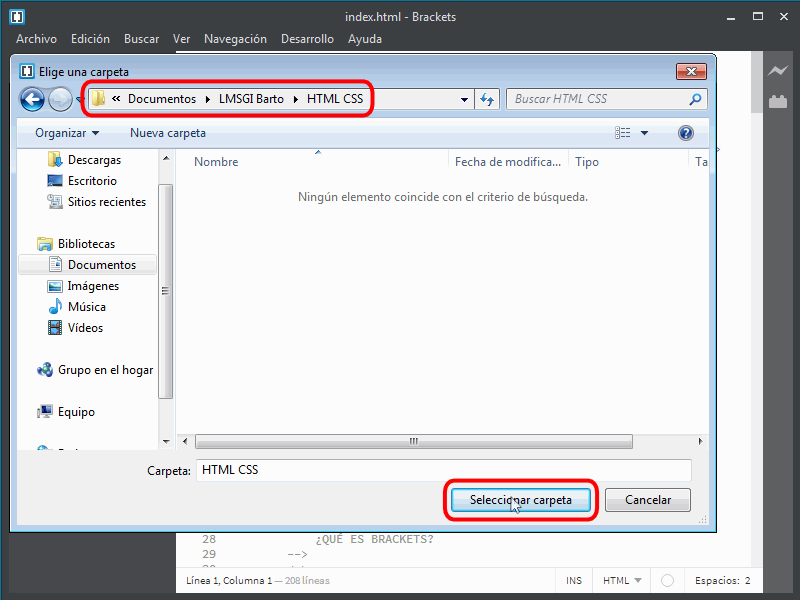The height and width of the screenshot is (600, 800).
Task: Click the search magnifier icon
Action: point(695,99)
